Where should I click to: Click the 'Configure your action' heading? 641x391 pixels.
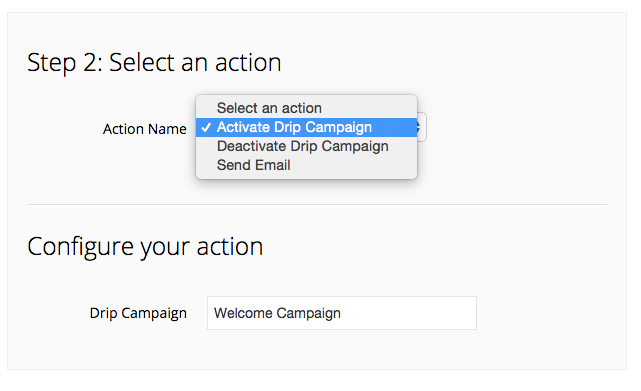(145, 247)
